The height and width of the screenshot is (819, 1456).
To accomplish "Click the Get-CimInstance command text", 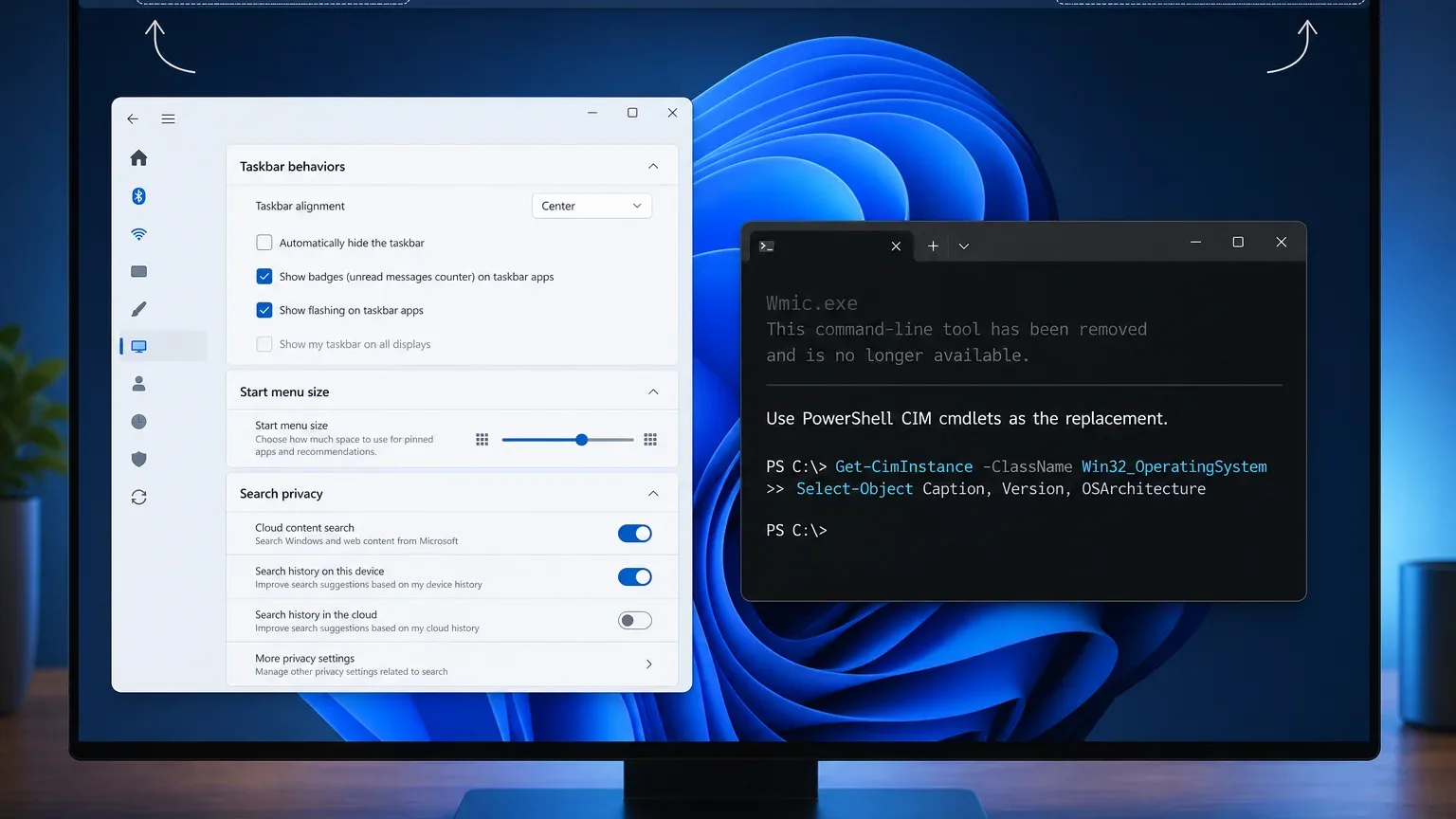I will 903,466.
